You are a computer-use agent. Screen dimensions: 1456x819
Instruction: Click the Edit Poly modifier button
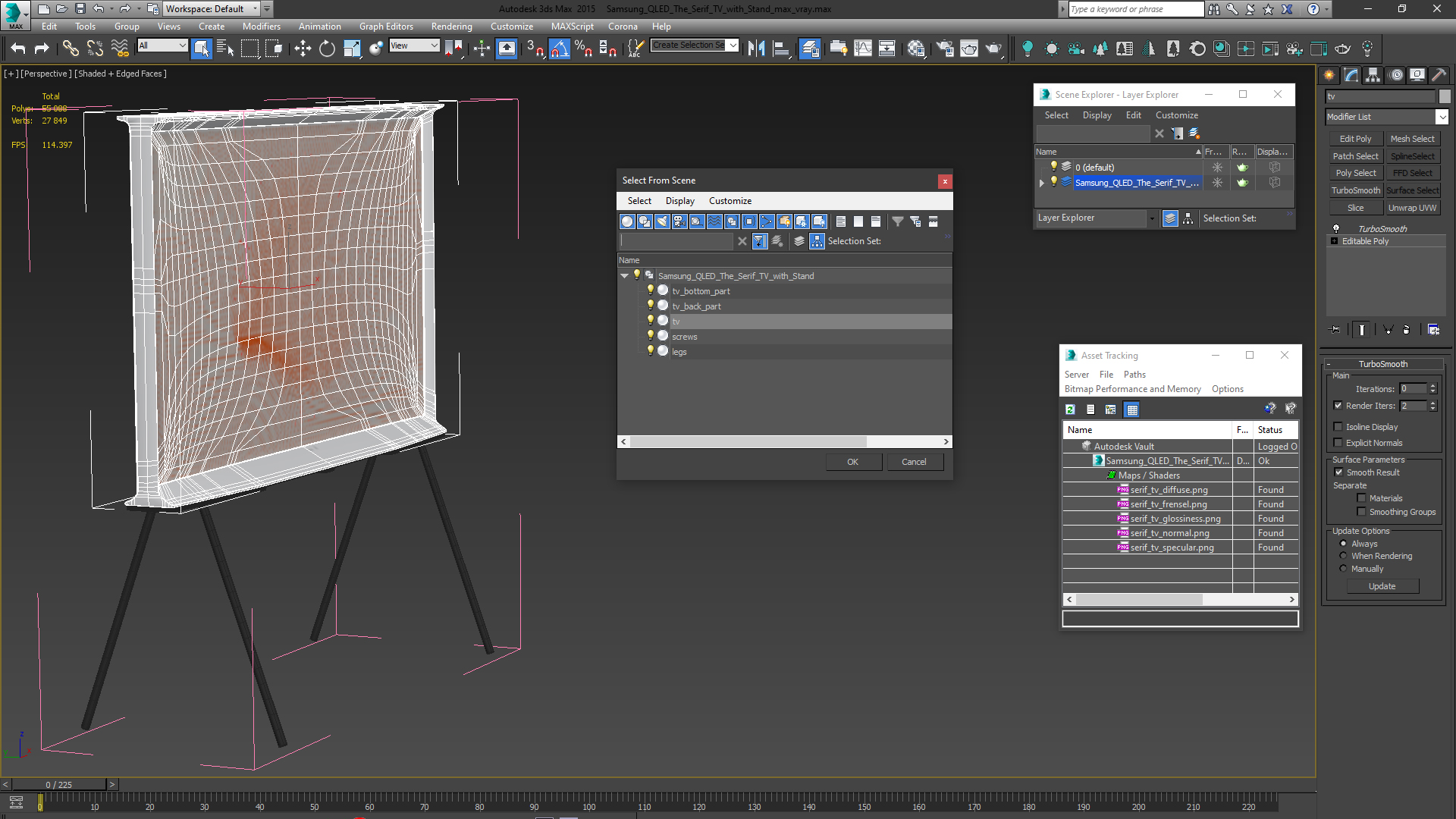pos(1355,139)
